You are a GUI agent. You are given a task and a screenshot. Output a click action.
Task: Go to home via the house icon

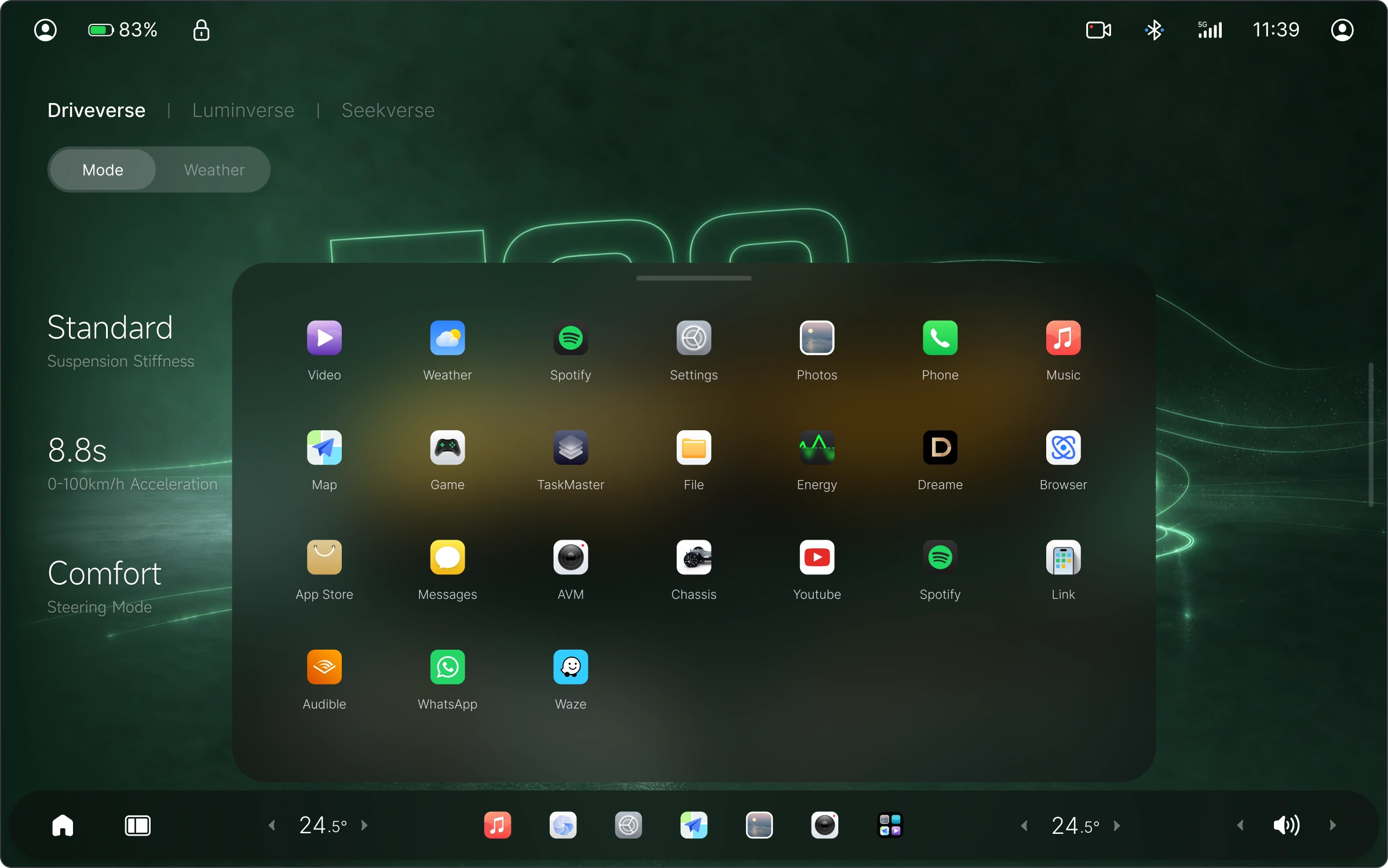click(63, 825)
